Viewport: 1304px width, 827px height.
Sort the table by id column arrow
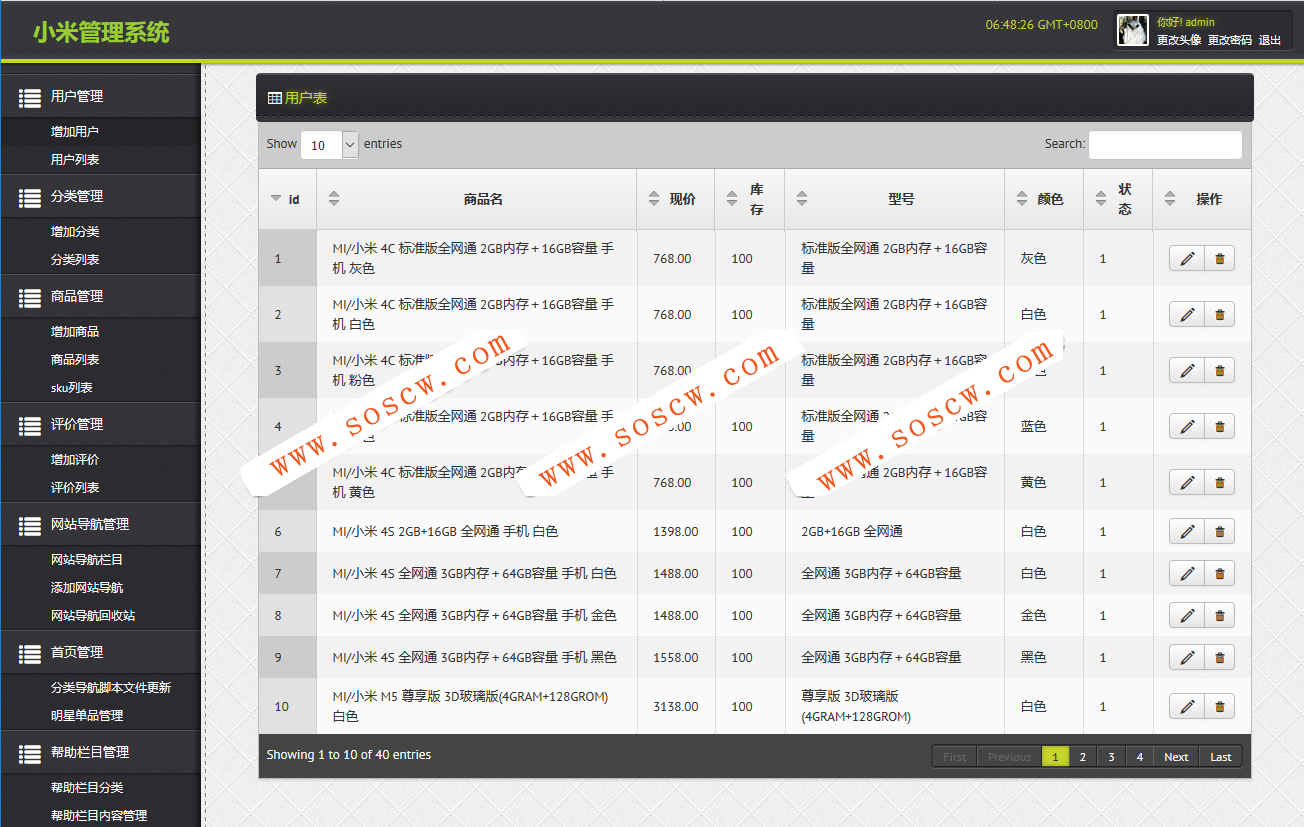276,199
